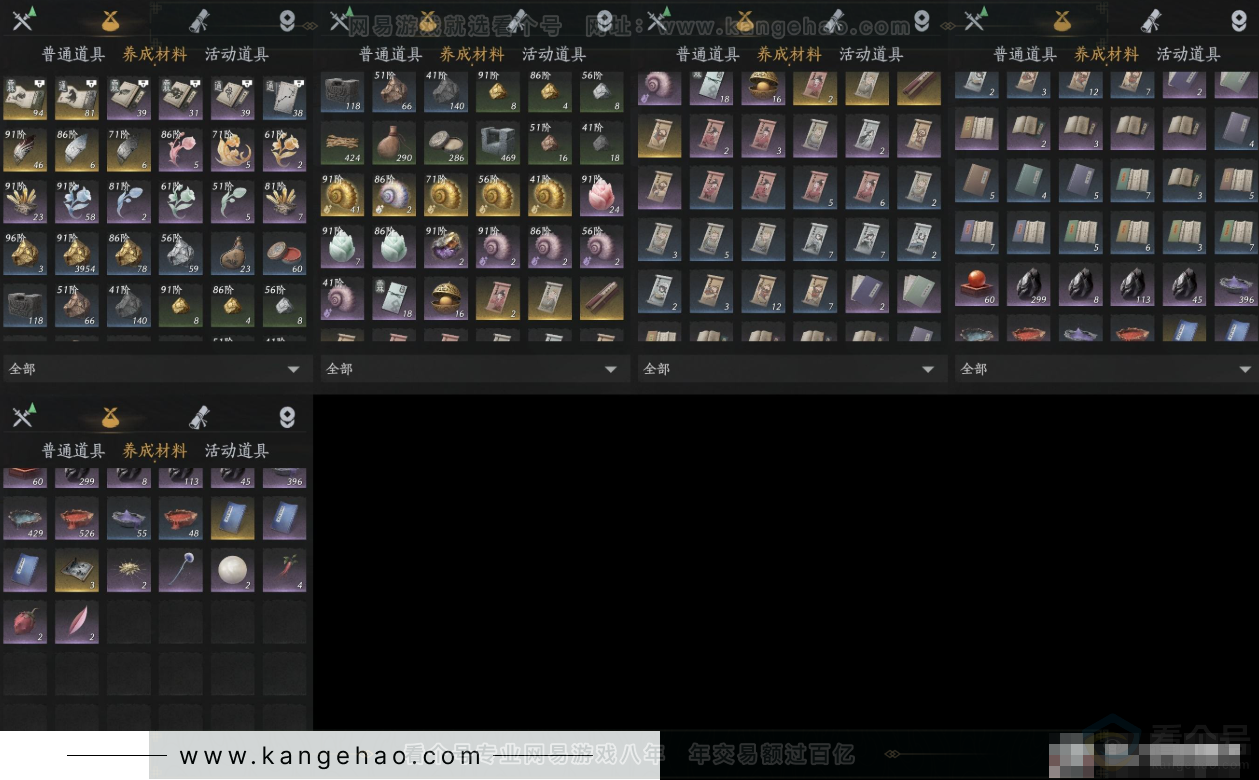Select scroll icon in top-left panel header

pyautogui.click(x=199, y=20)
